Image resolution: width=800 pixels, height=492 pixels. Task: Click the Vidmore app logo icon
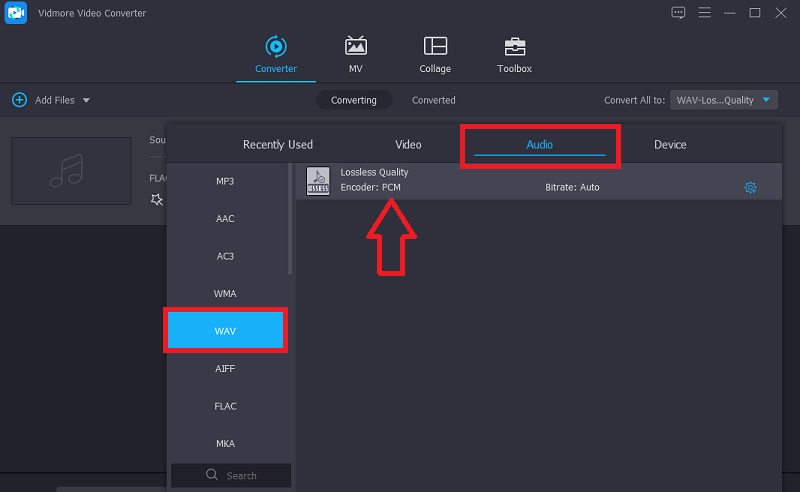tap(16, 13)
